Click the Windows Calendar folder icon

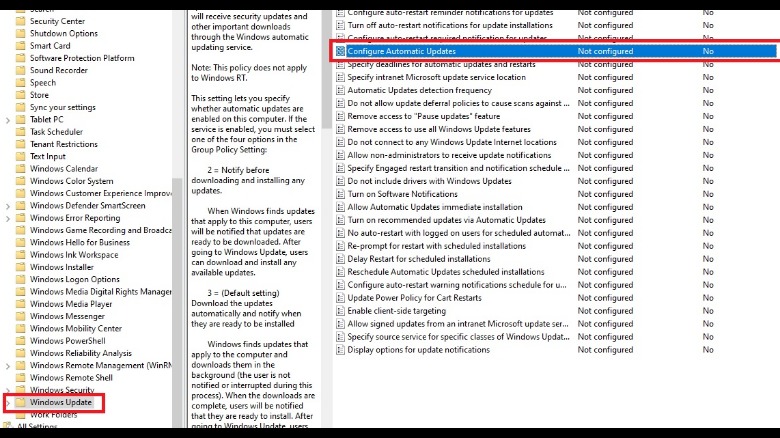(20, 169)
